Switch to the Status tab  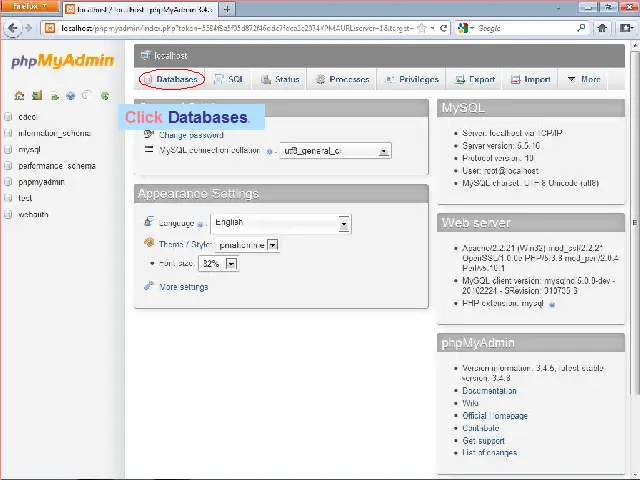pos(280,79)
